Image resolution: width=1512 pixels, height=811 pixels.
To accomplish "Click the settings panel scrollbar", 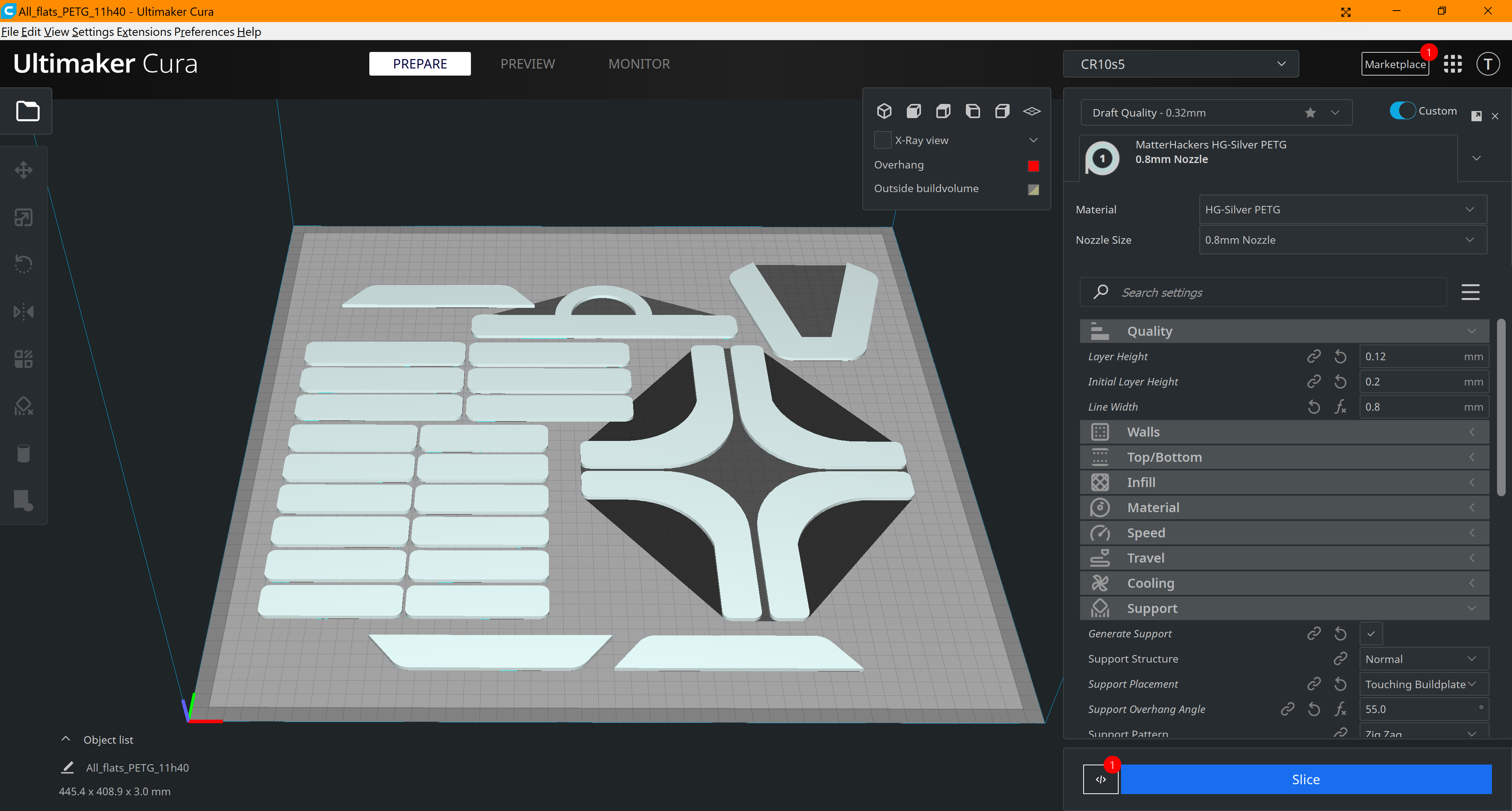I will (x=1500, y=408).
